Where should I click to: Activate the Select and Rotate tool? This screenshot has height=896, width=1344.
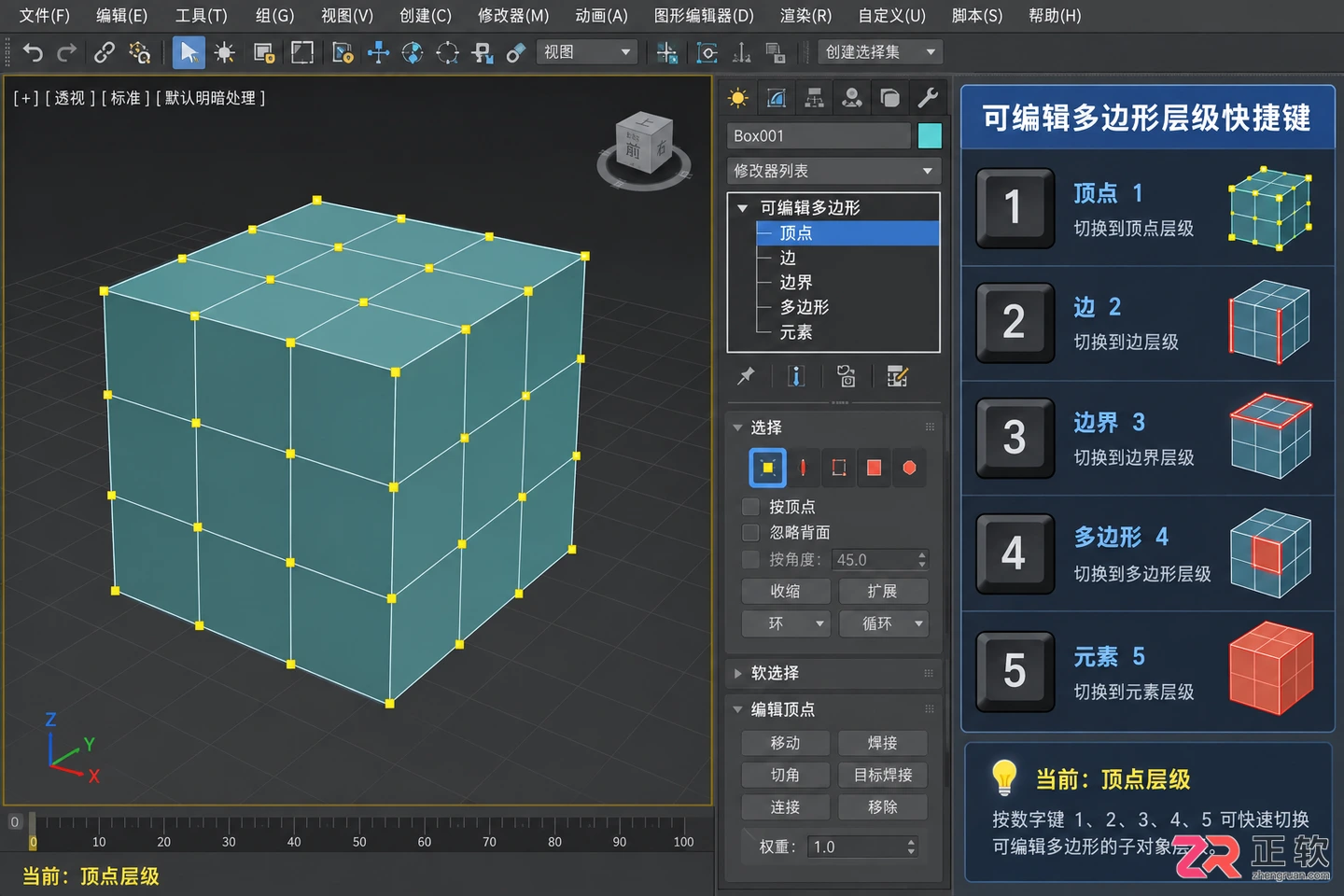[x=413, y=52]
